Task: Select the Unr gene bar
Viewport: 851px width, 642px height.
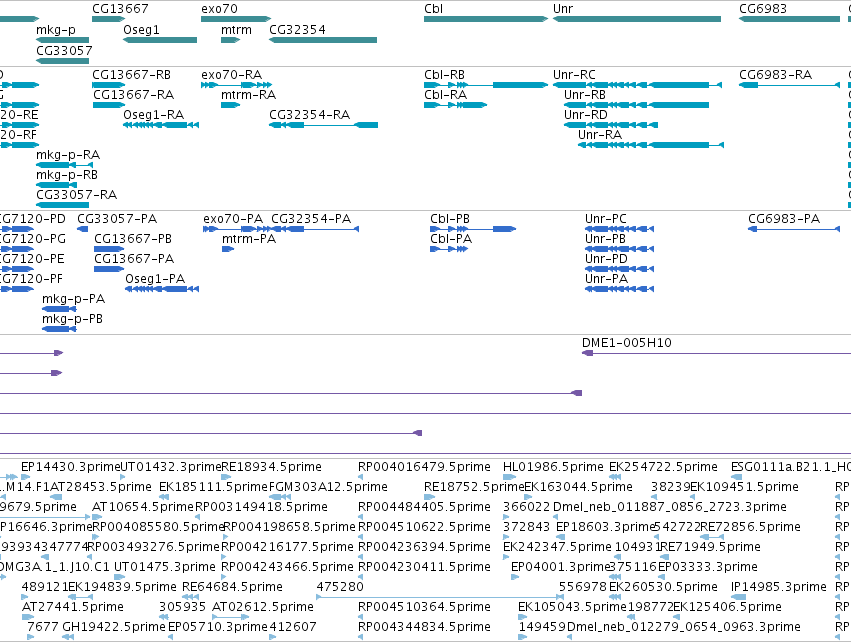Action: (x=637, y=19)
